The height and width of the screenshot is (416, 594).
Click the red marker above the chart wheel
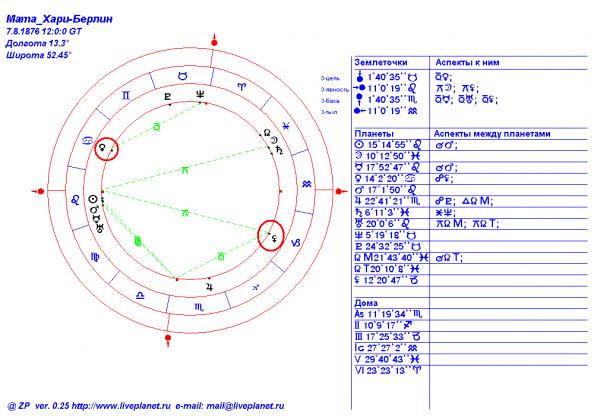(x=214, y=41)
